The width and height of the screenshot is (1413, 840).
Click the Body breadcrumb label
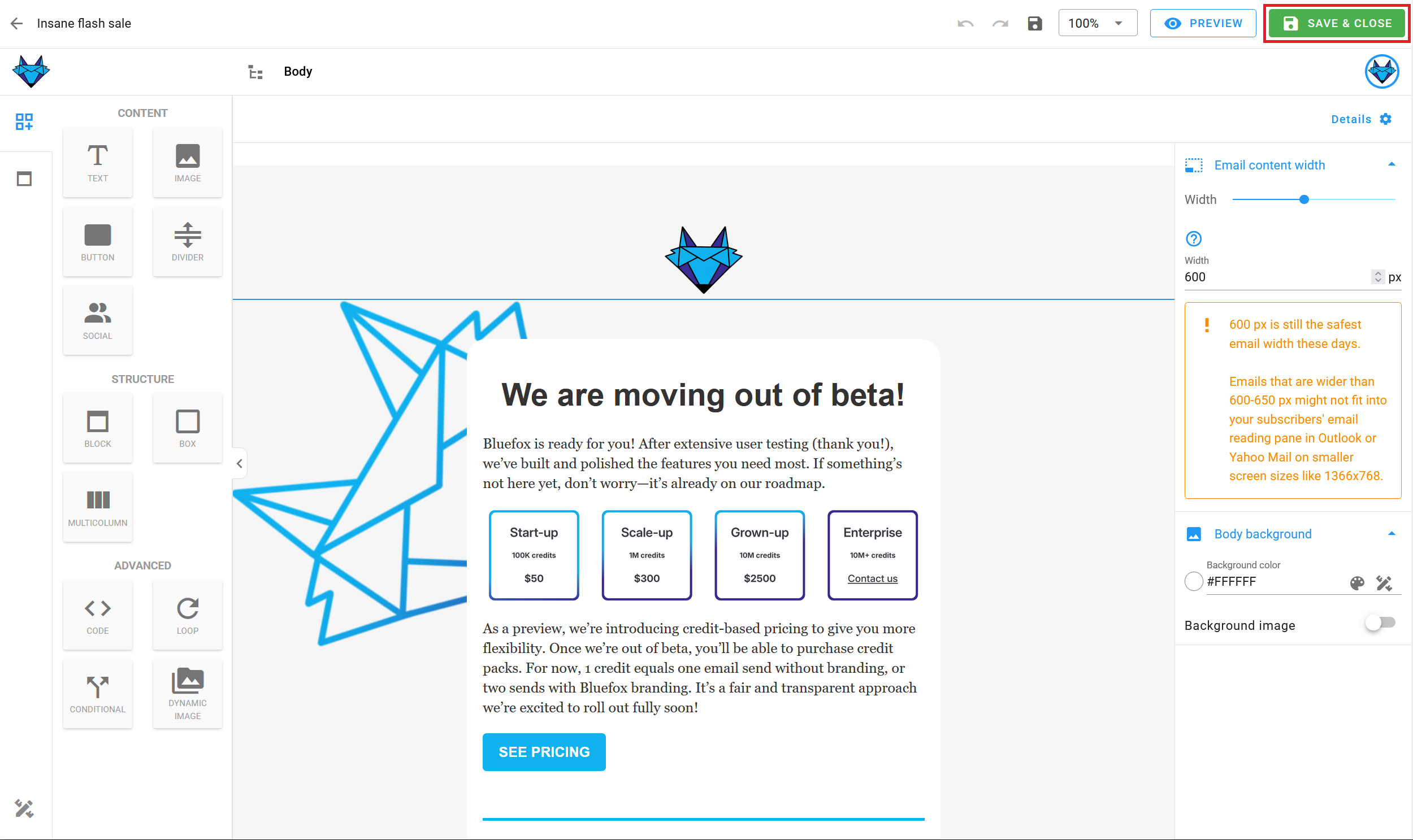(x=298, y=71)
